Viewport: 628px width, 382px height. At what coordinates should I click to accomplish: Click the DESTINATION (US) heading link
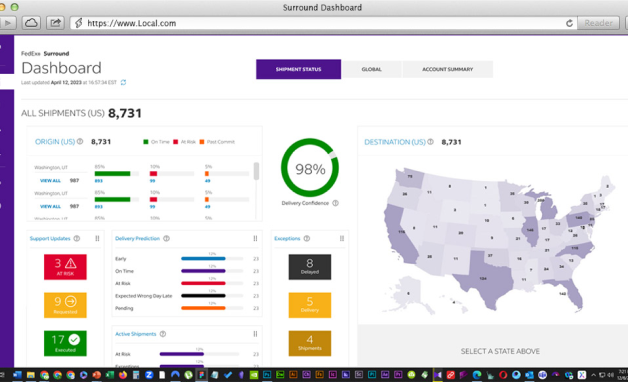(395, 142)
